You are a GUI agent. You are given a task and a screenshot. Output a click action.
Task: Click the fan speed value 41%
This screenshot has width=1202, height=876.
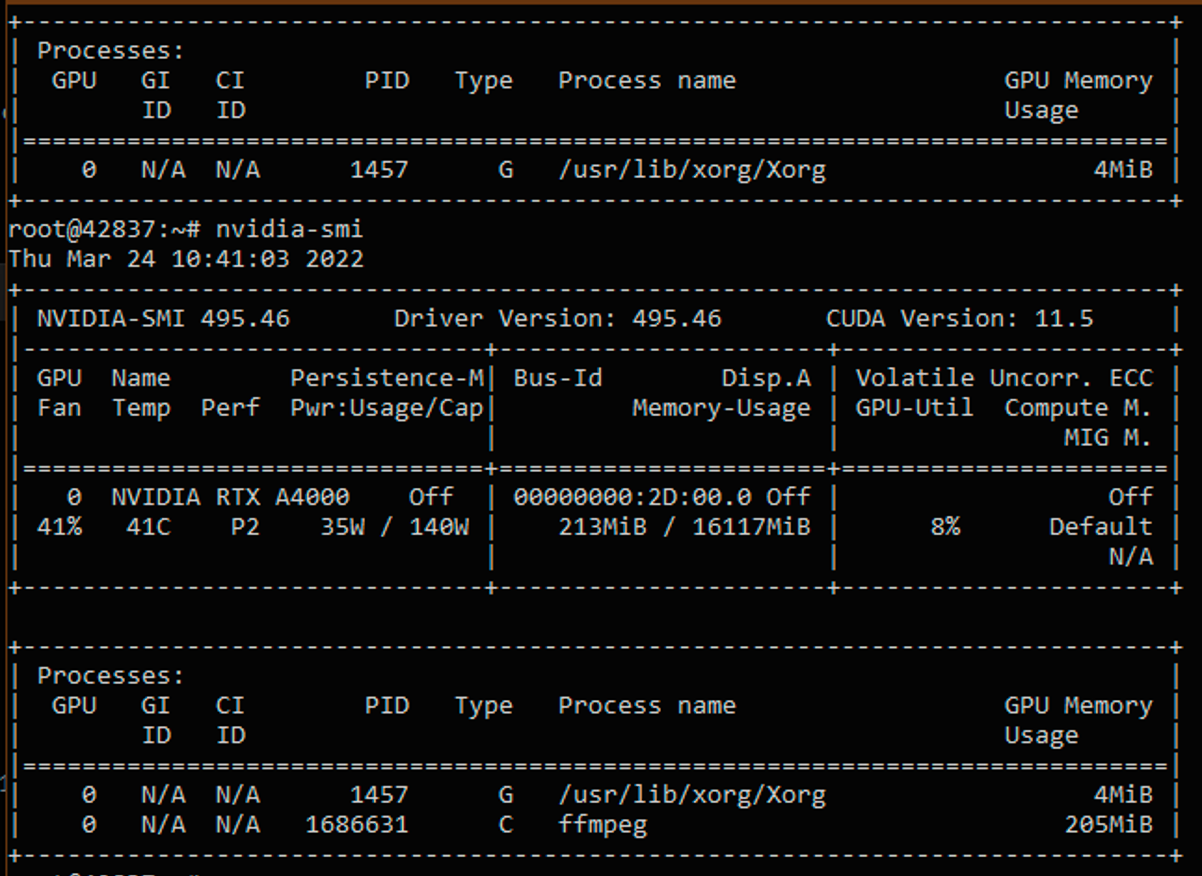59,526
